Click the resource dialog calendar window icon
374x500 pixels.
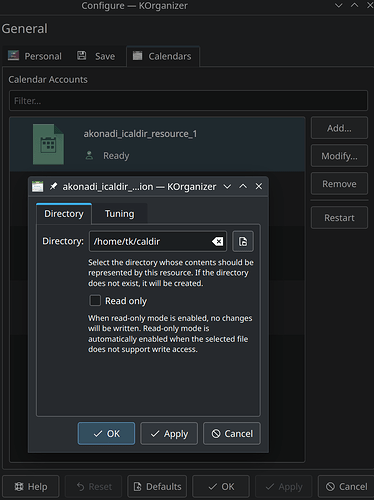pos(37,186)
